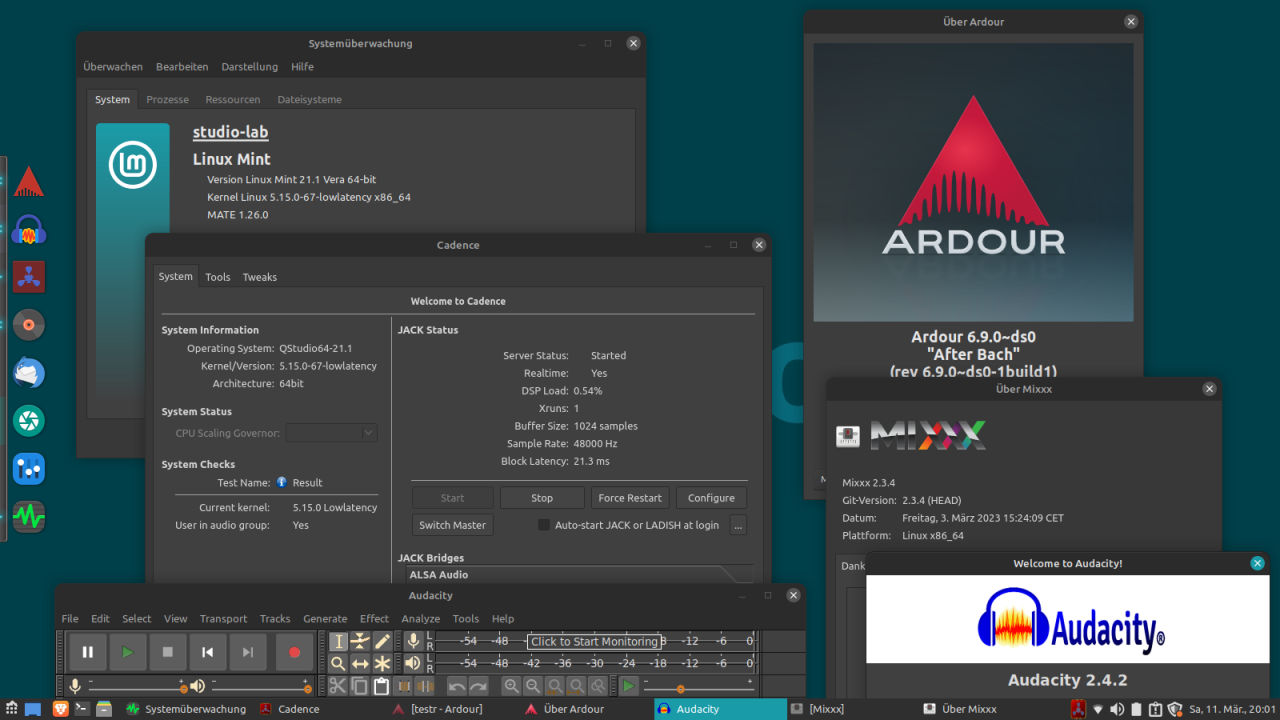Toggle Multi-Tool asterisk mode in Audacity
Viewport: 1280px width, 720px height.
[x=382, y=663]
